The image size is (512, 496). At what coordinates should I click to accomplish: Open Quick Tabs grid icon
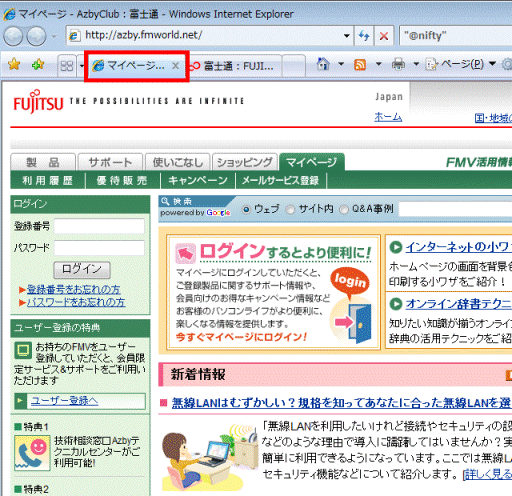tap(67, 66)
